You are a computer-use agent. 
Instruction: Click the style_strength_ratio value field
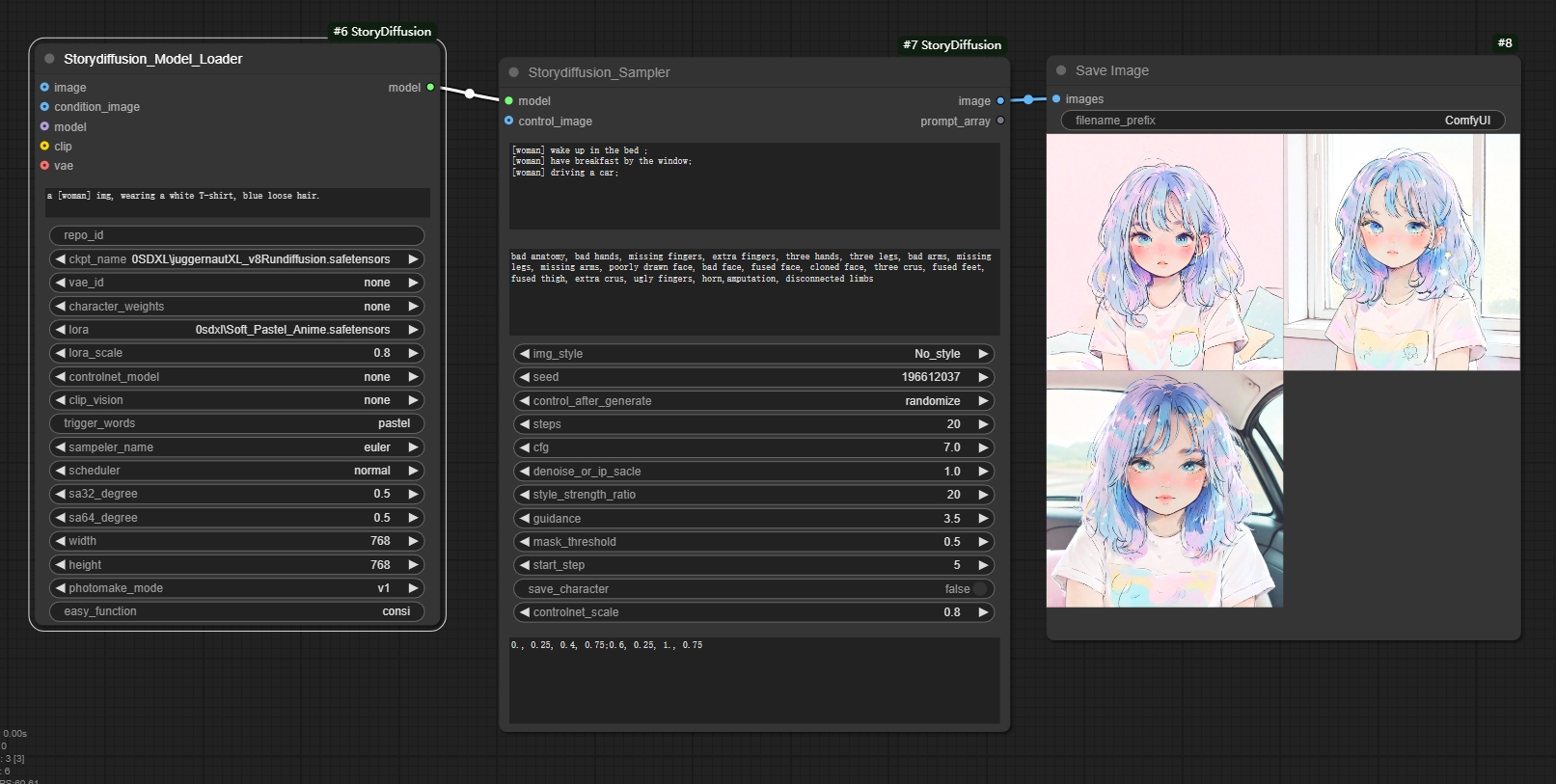coord(754,495)
